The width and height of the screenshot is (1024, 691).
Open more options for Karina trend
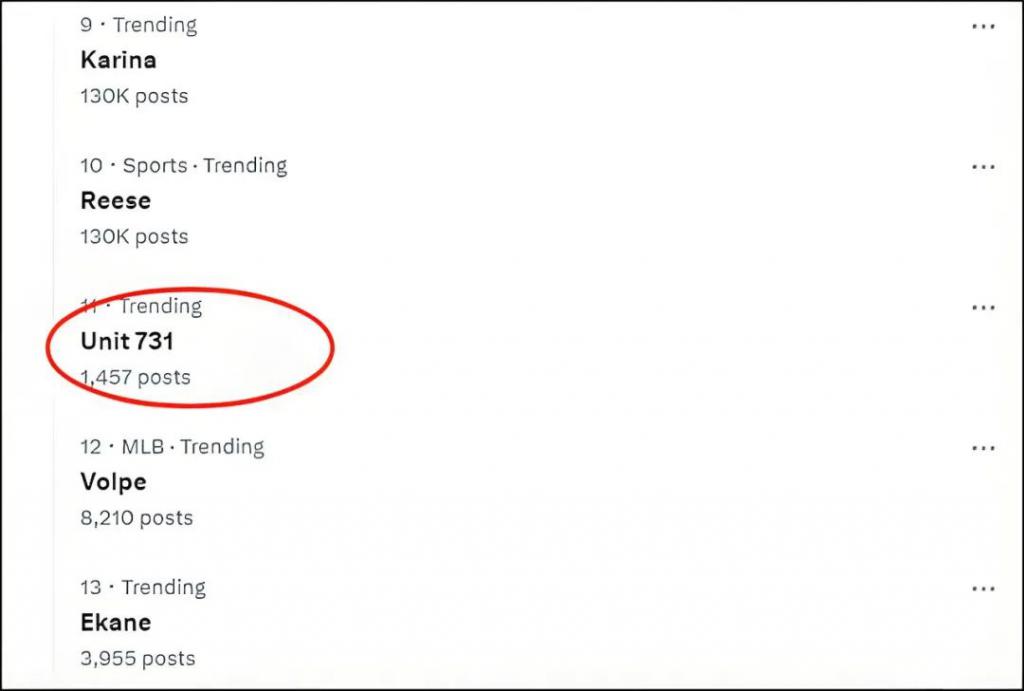(x=983, y=27)
